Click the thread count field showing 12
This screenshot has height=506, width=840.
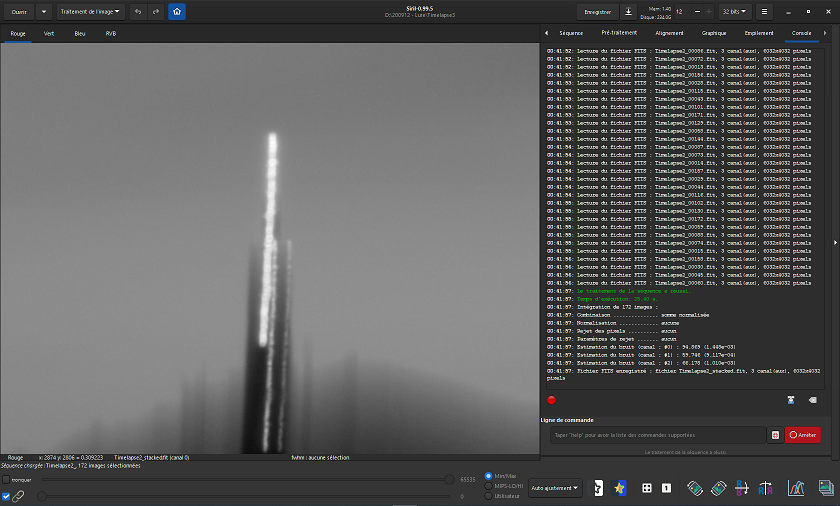pos(681,11)
